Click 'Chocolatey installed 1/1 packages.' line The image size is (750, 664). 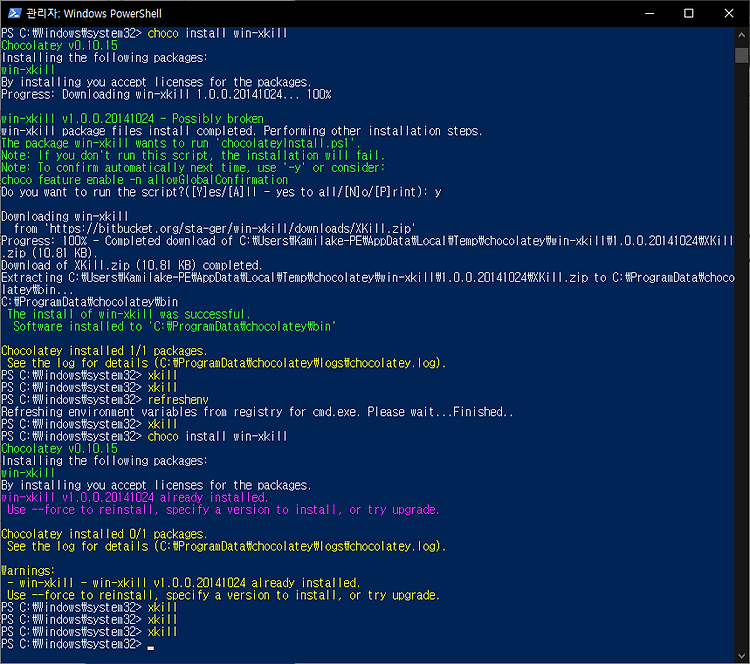click(104, 351)
